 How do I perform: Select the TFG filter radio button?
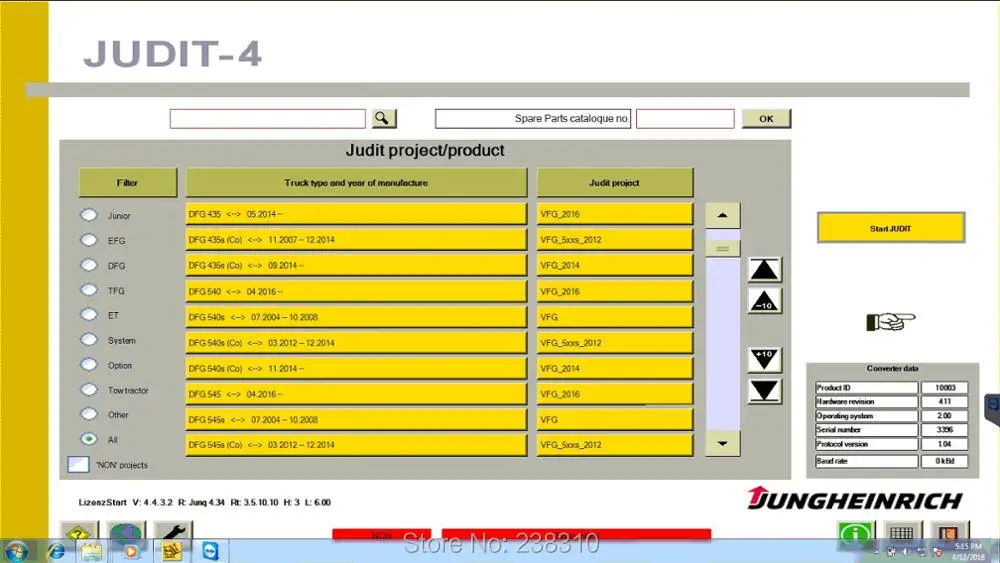pyautogui.click(x=89, y=289)
